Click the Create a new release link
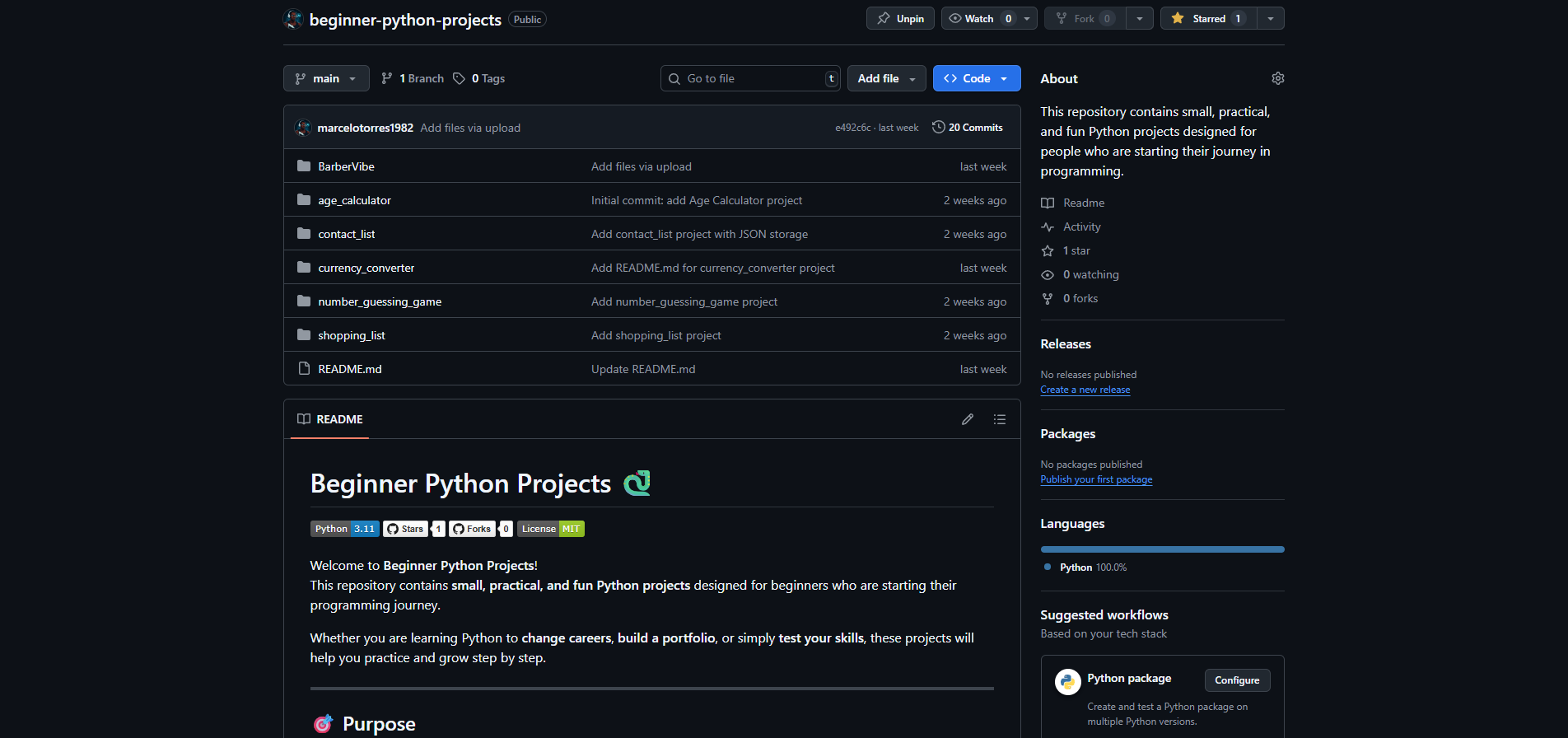 1085,390
